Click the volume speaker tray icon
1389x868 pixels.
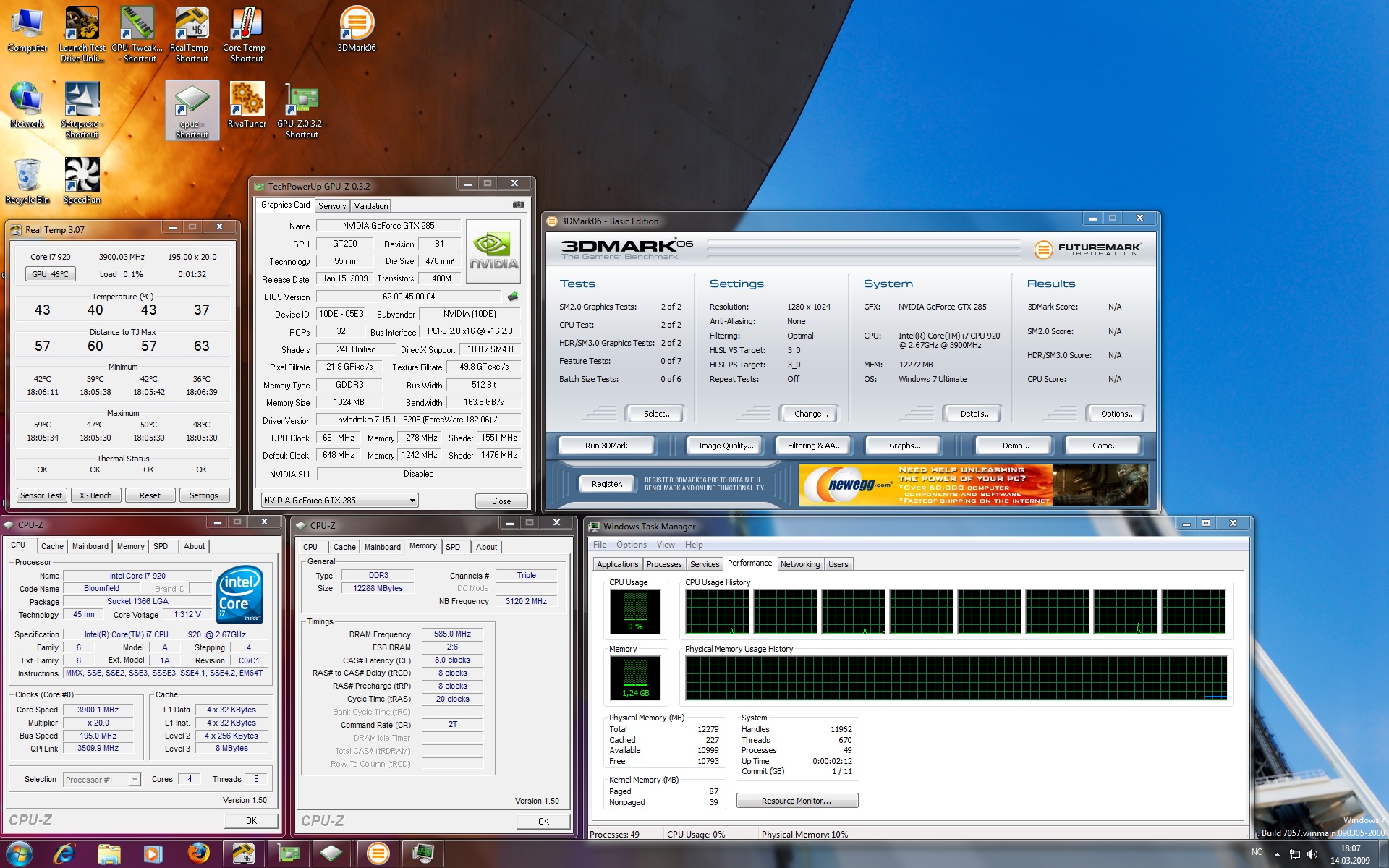click(x=1312, y=854)
